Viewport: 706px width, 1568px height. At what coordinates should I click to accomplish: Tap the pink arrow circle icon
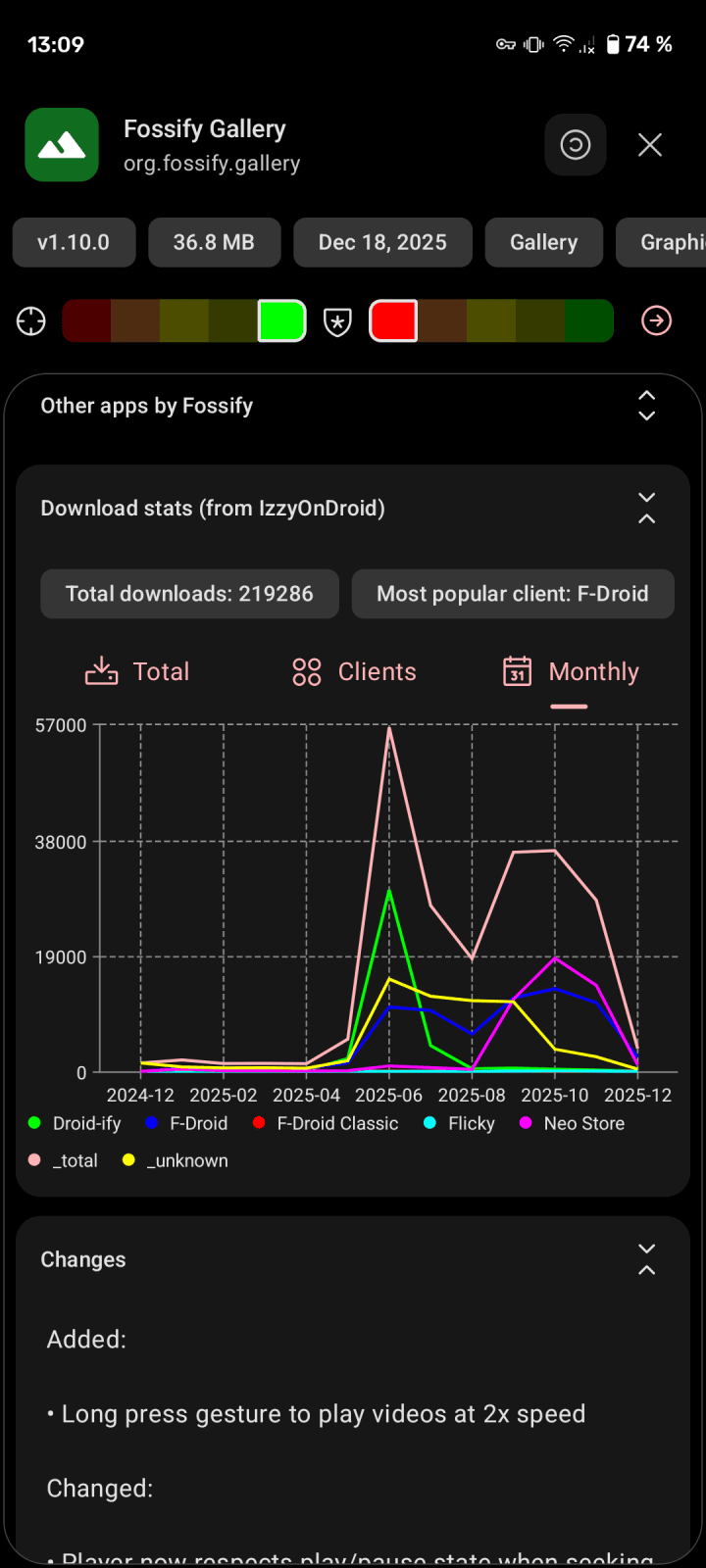(656, 320)
